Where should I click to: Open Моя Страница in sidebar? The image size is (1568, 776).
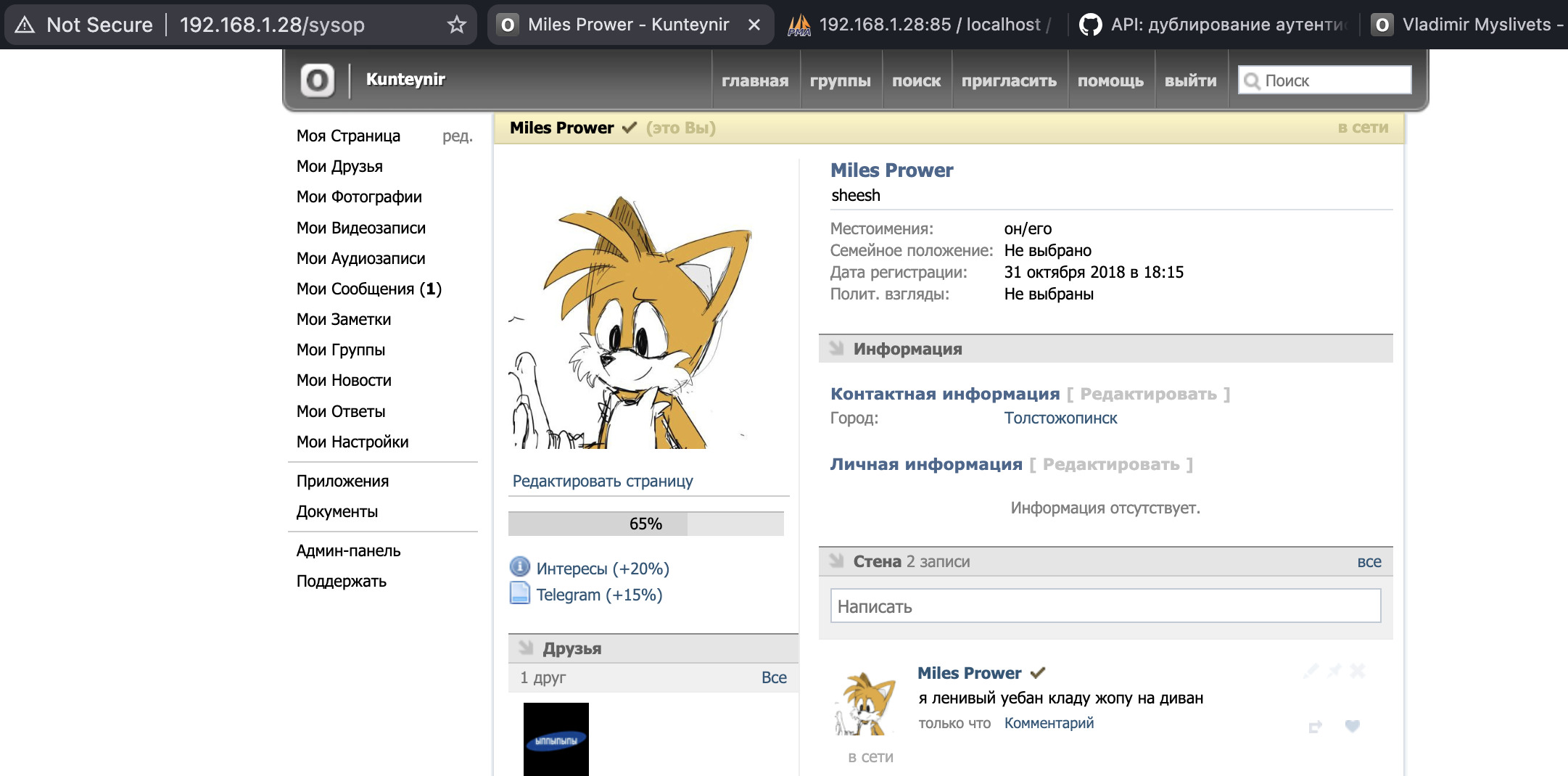click(348, 136)
